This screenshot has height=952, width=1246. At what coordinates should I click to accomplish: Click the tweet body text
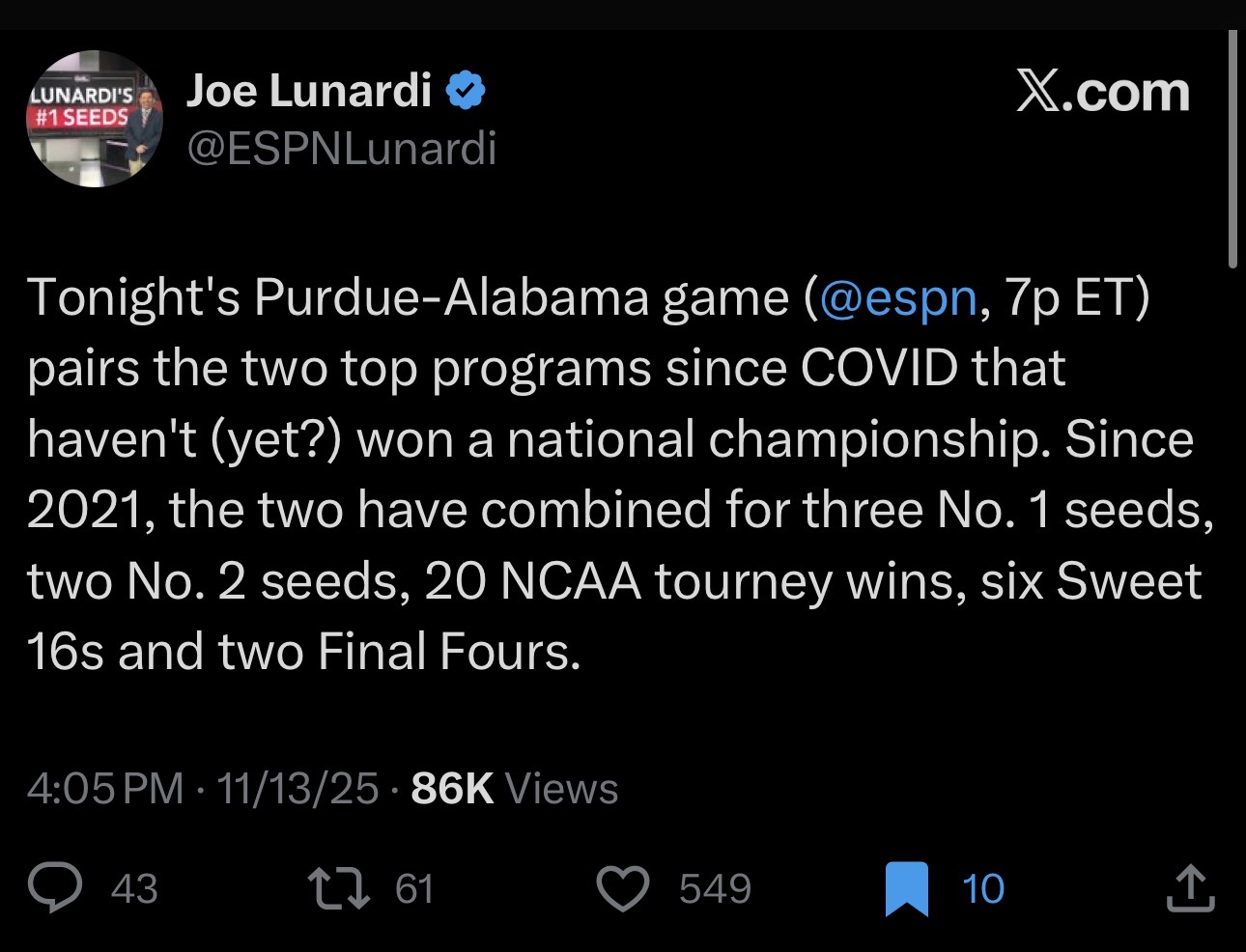[618, 473]
